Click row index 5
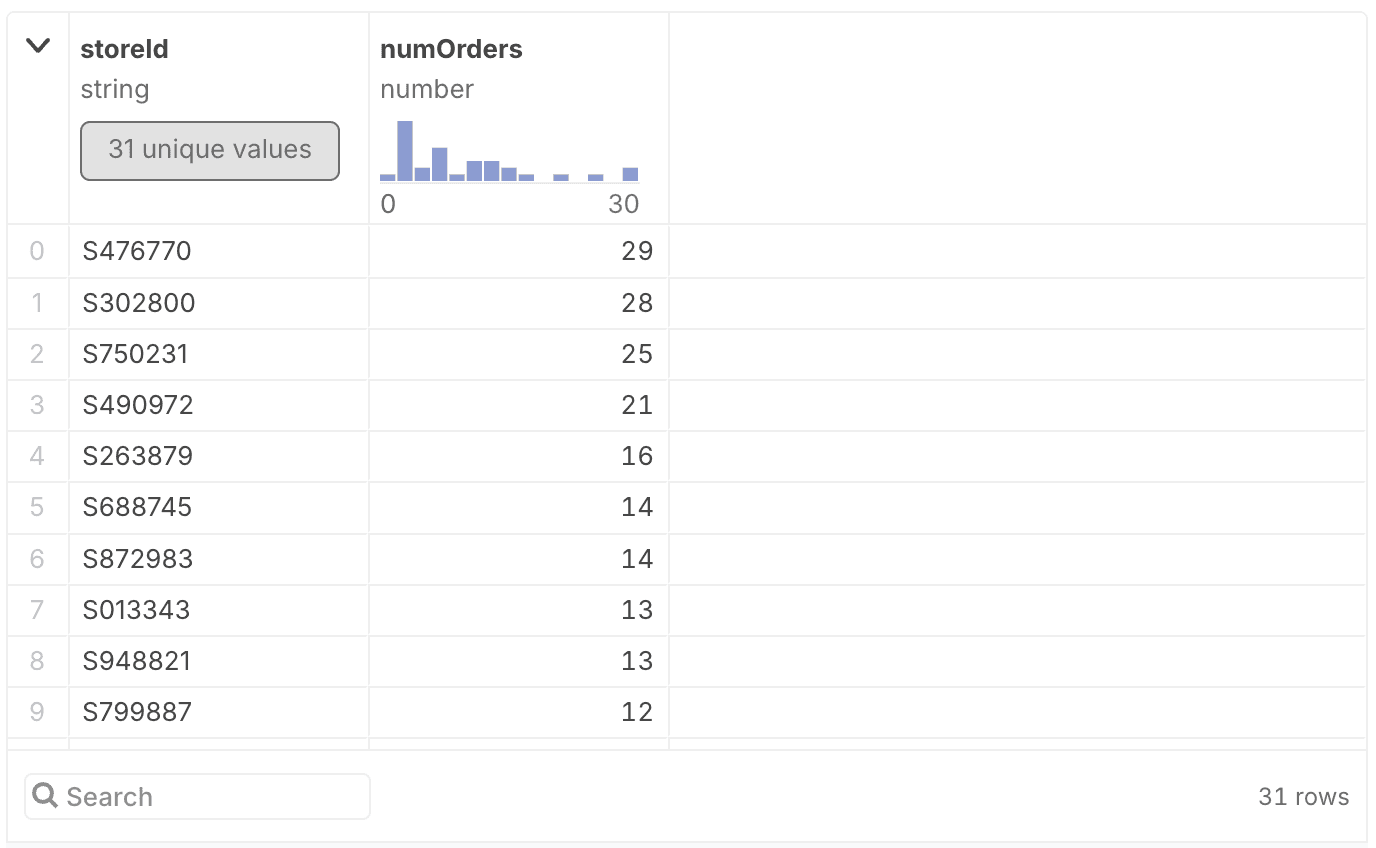 pyautogui.click(x=37, y=507)
